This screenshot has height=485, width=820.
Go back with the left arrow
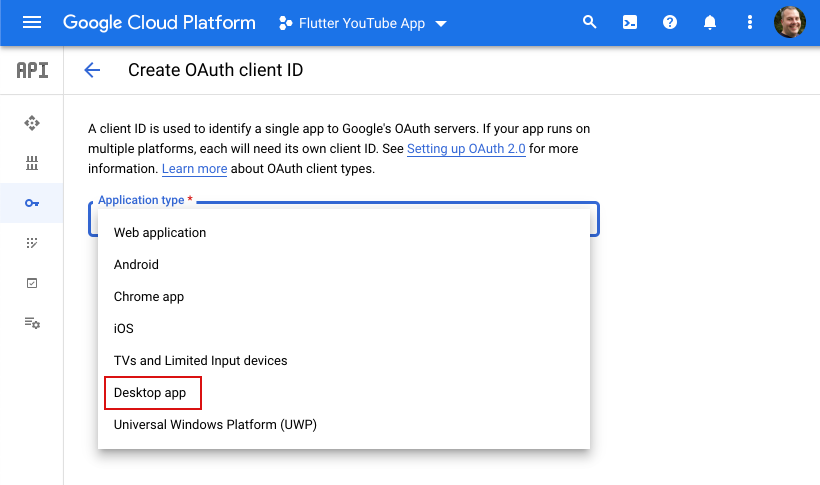[92, 70]
